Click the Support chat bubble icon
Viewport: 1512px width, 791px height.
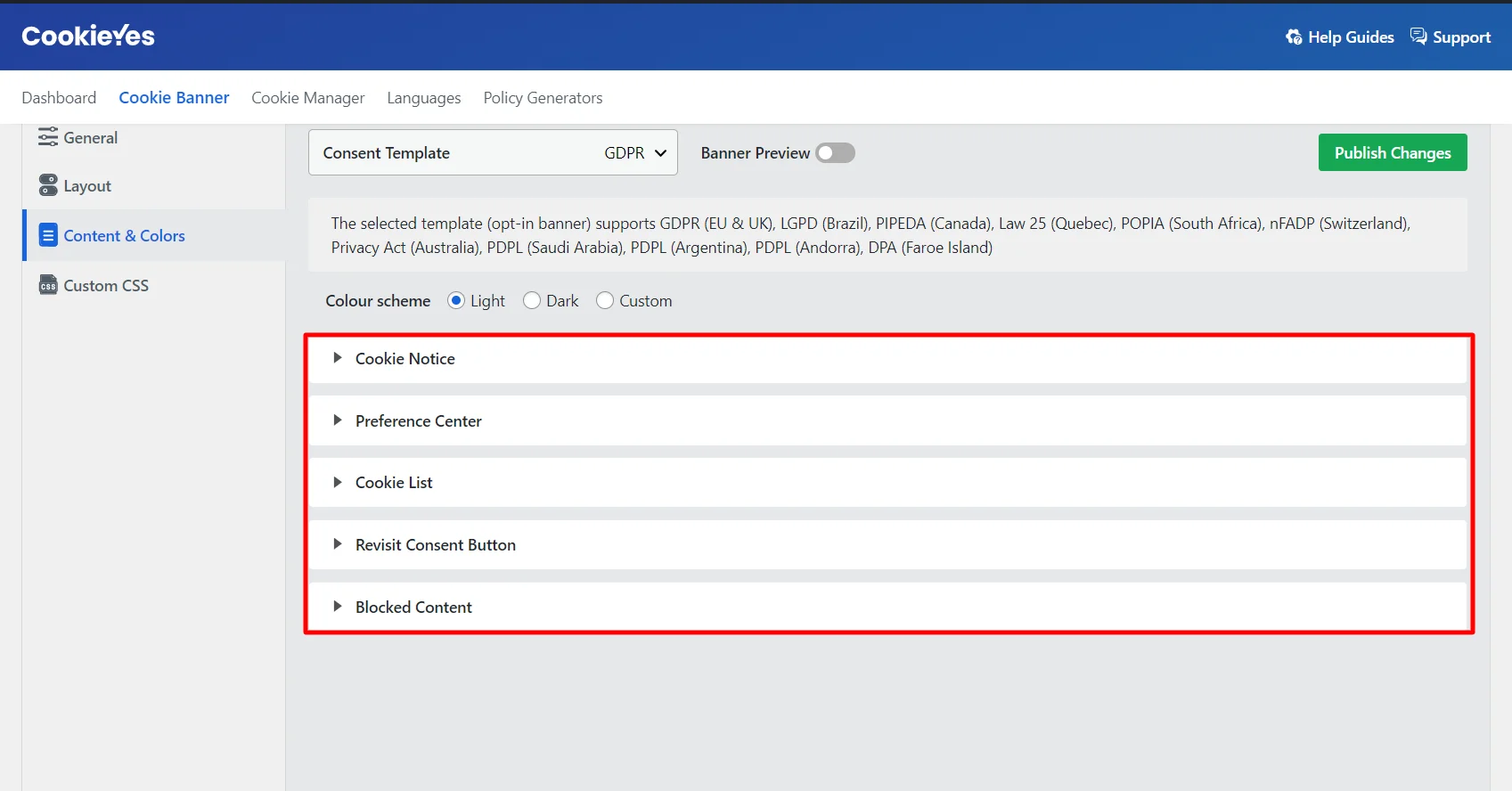[x=1418, y=37]
